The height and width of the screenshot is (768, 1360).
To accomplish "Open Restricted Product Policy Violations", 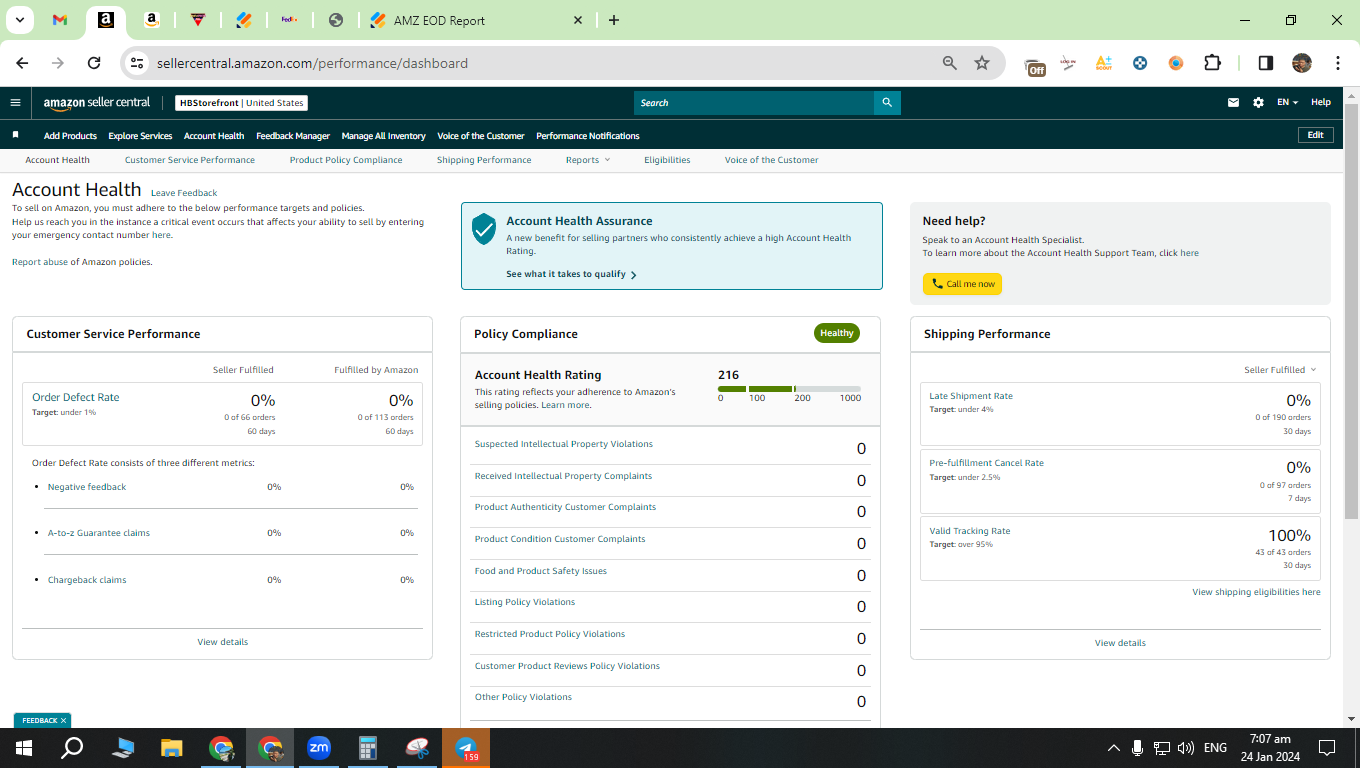I will 550,634.
